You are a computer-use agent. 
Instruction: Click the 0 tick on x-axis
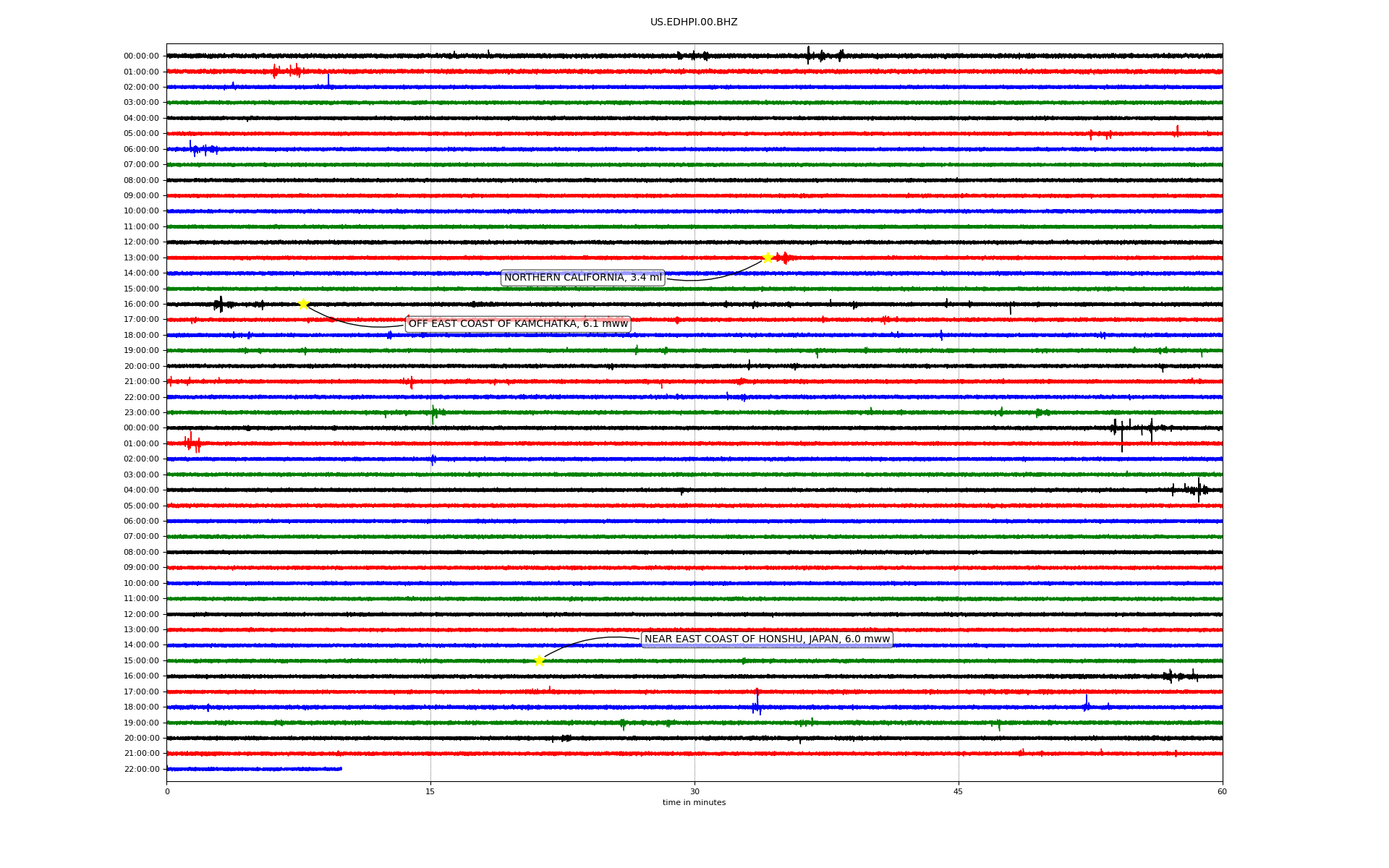tap(167, 791)
